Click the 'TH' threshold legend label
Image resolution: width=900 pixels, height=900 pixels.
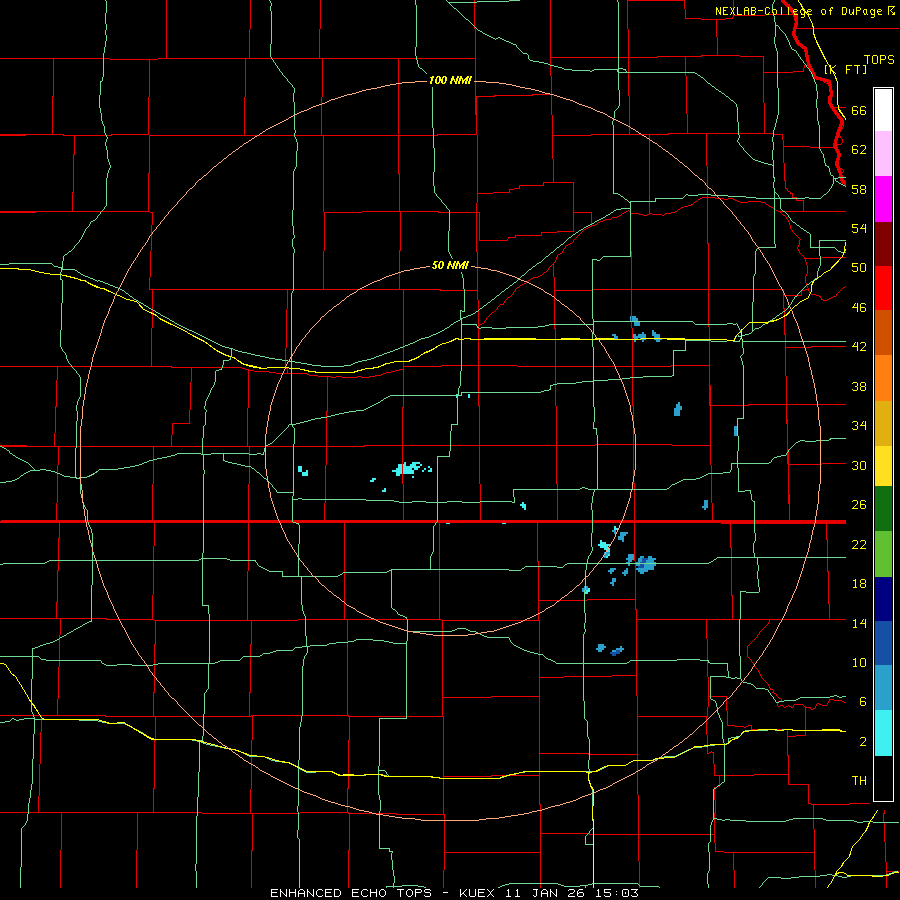(x=859, y=781)
